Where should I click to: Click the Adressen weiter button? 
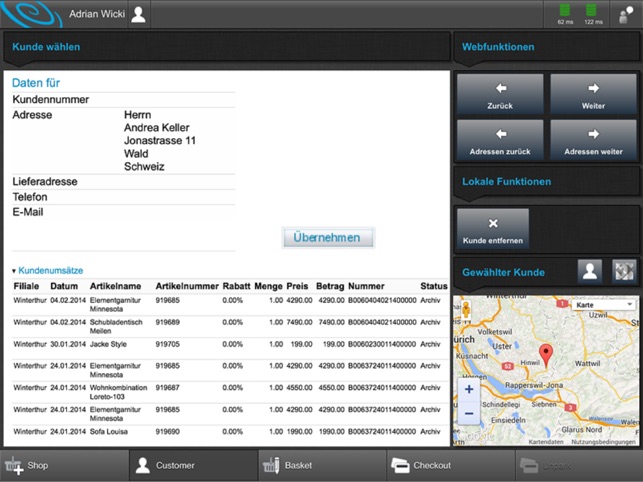[x=593, y=140]
